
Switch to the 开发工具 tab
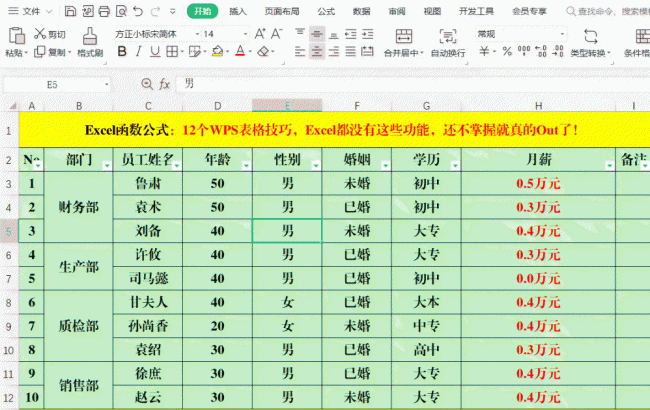pos(476,11)
